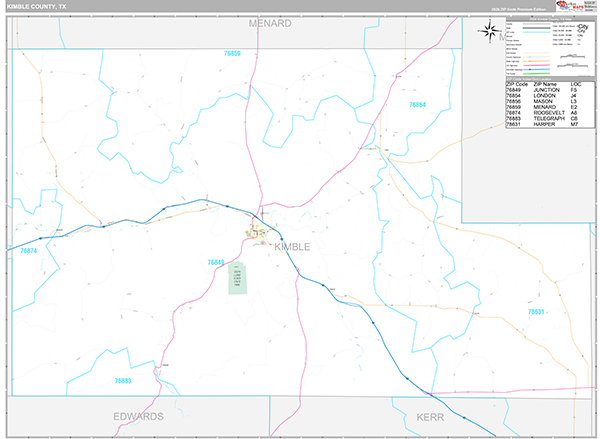The width and height of the screenshot is (600, 439).
Task: Click the 78631 ZIP label on east side
Action: [539, 312]
